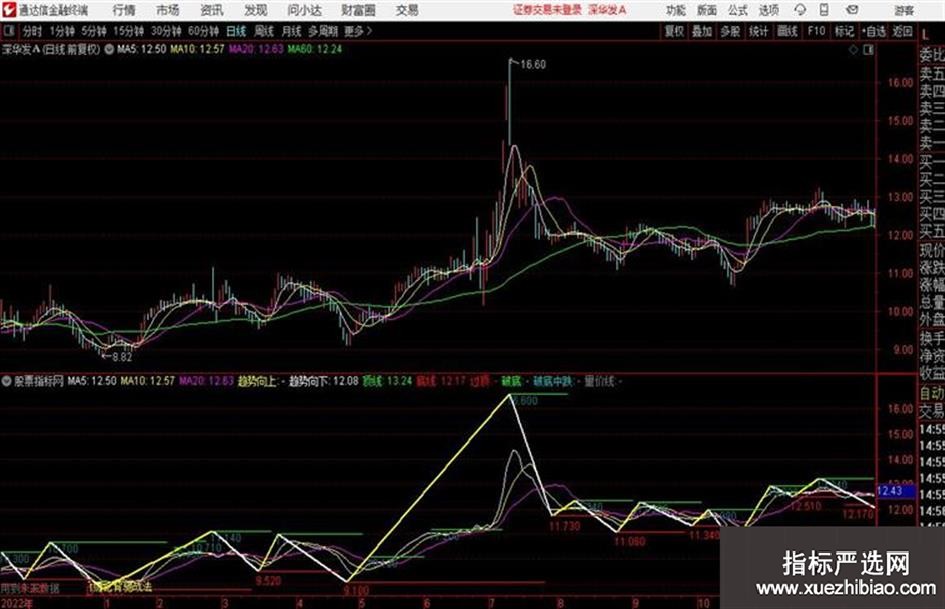Click the 统计 statistics button
Image resolution: width=945 pixels, height=609 pixels.
tap(758, 31)
